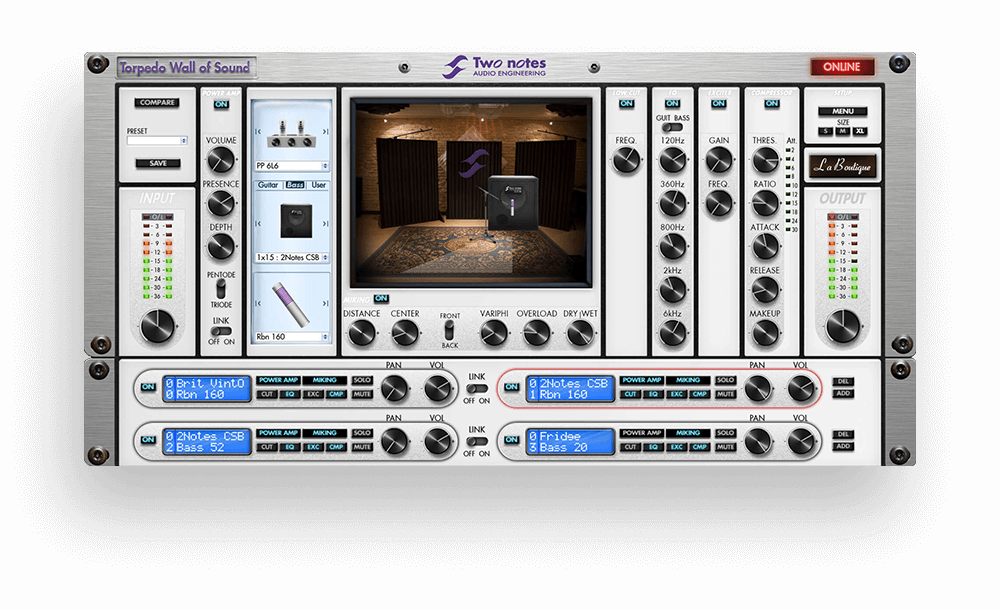Image resolution: width=1000 pixels, height=610 pixels.
Task: Adjust the compressor RATIO knob
Action: pyautogui.click(x=765, y=204)
